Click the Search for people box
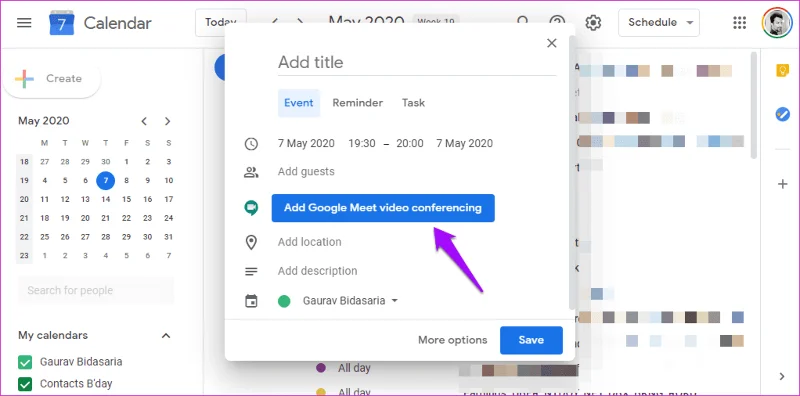 coord(96,290)
